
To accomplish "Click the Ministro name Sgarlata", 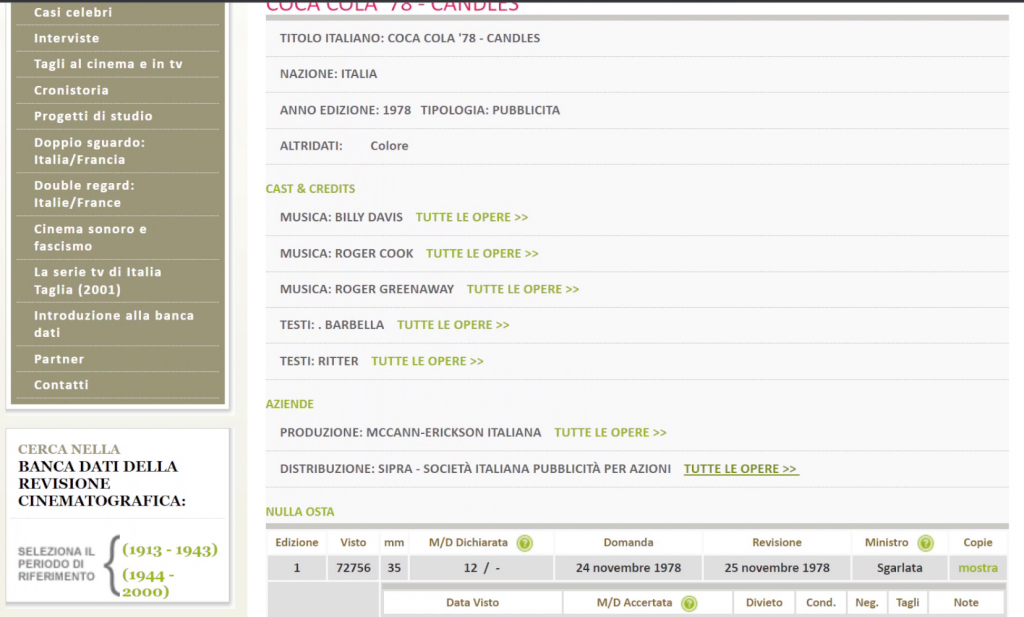I will pos(899,568).
